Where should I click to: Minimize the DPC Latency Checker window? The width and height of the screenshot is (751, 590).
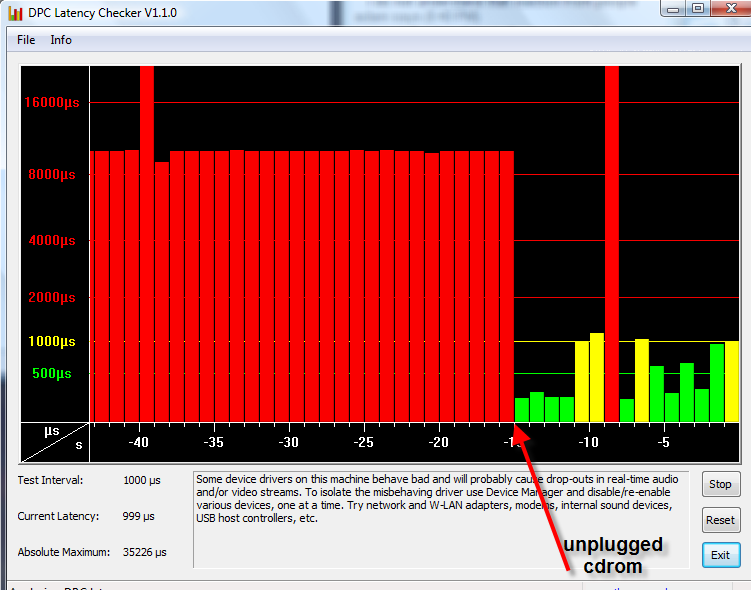673,9
